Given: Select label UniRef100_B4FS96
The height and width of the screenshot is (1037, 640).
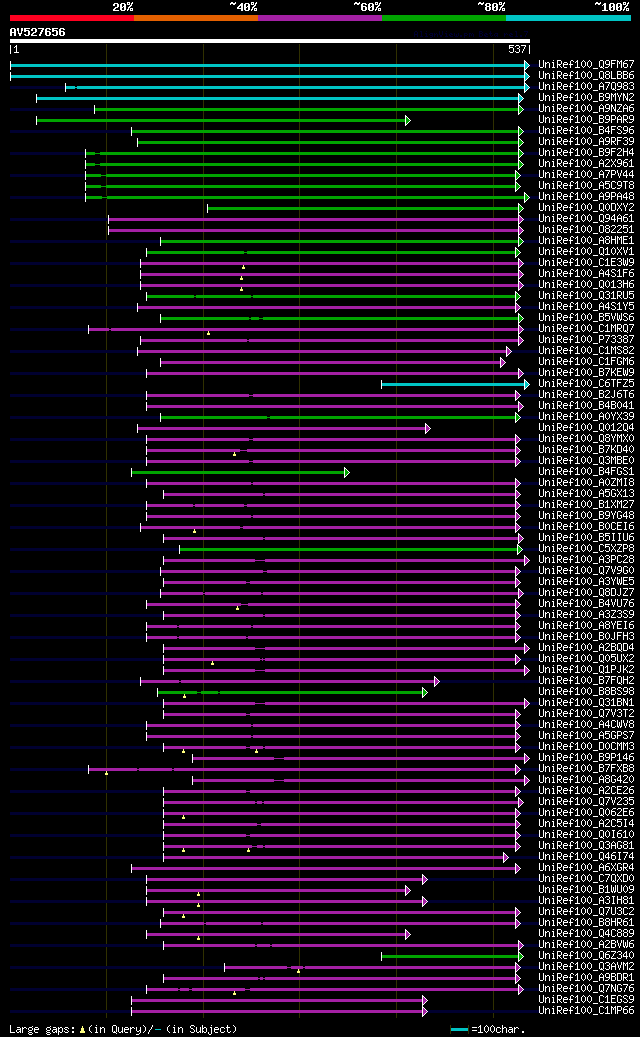Looking at the screenshot, I should click(586, 131).
